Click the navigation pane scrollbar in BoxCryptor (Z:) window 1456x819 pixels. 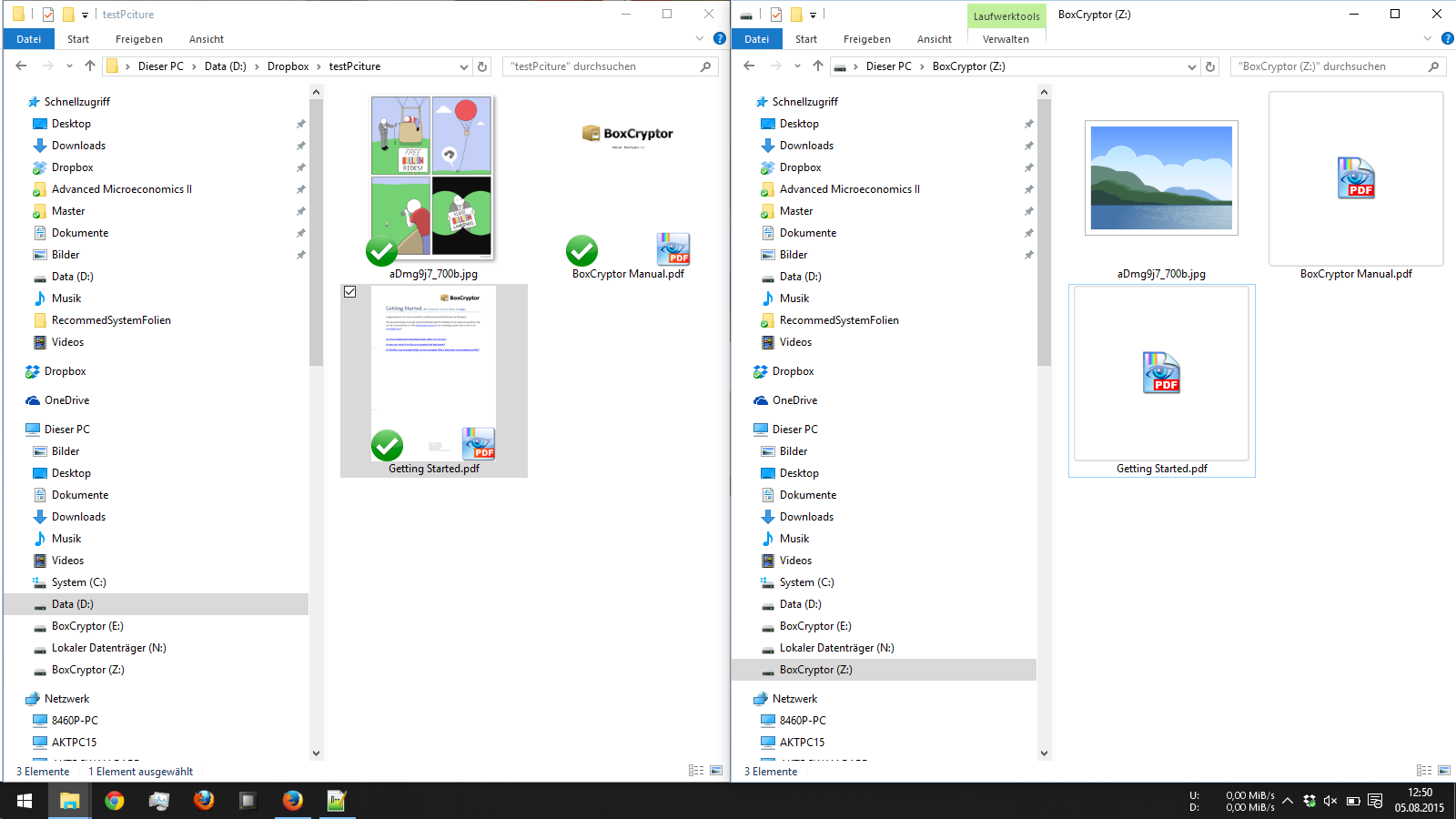click(1044, 232)
